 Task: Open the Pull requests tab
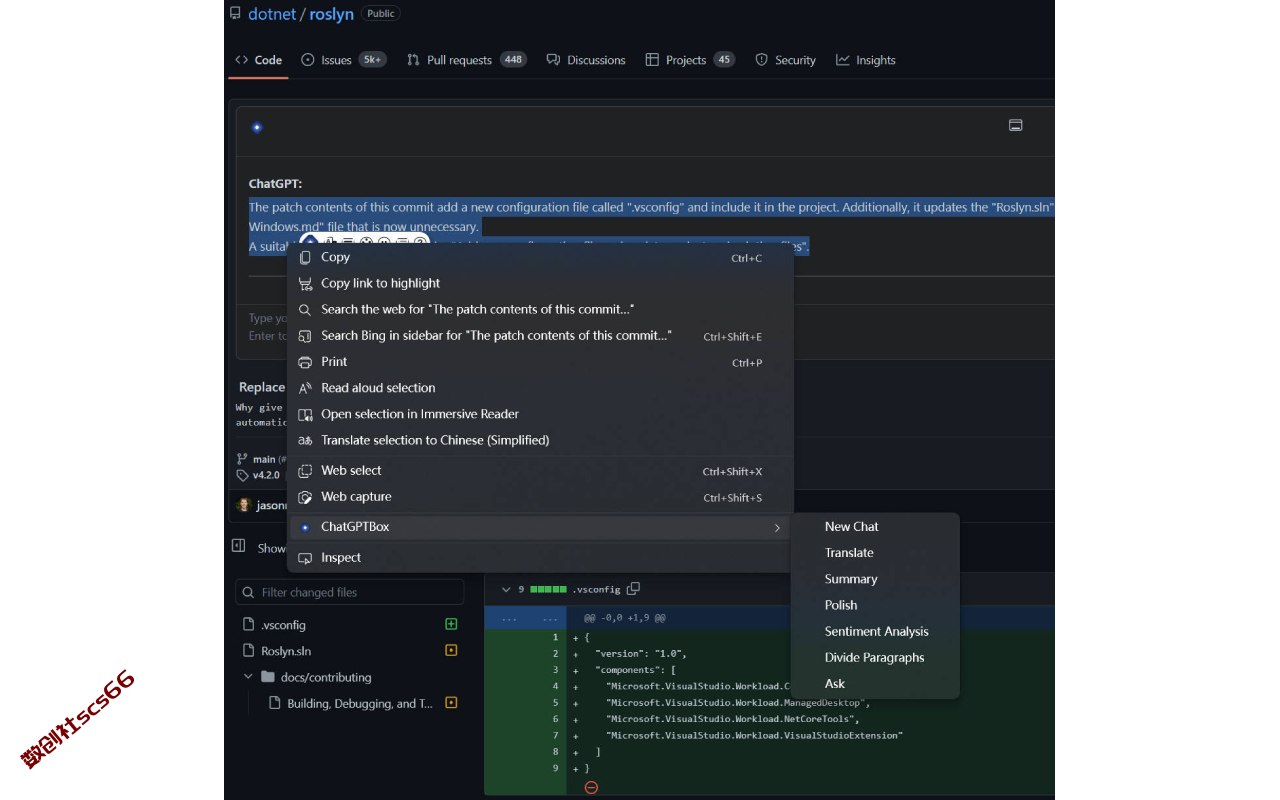(x=466, y=60)
